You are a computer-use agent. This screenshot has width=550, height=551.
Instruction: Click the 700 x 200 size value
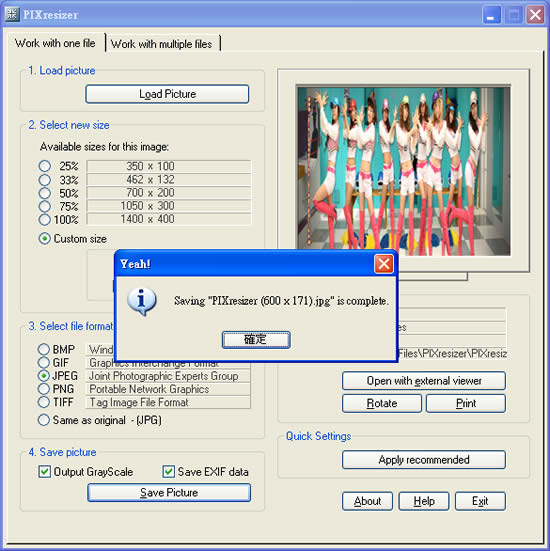click(x=169, y=193)
